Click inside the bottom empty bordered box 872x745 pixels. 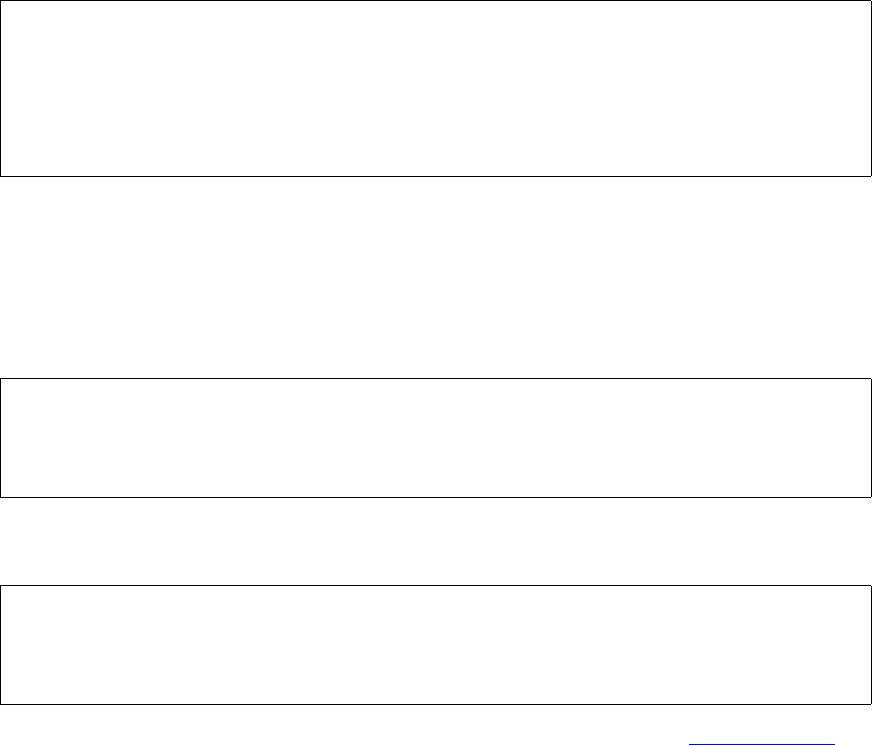[x=435, y=645]
